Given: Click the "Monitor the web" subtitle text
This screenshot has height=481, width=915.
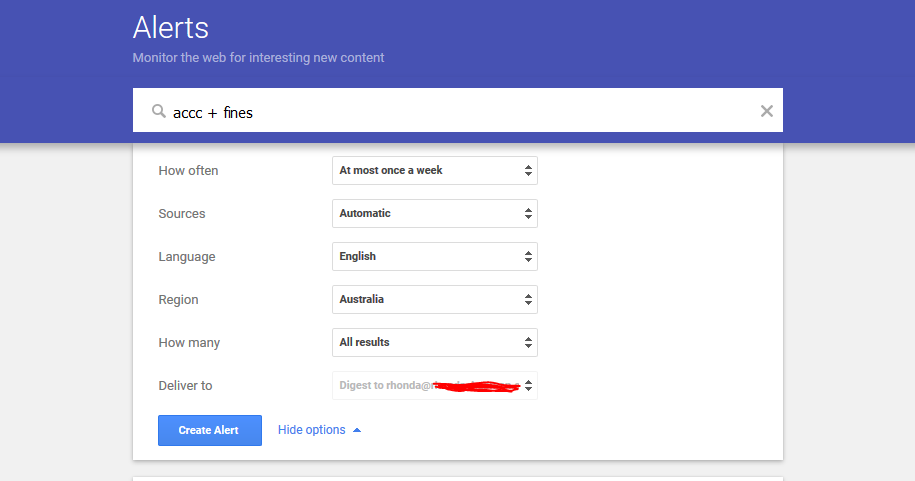Looking at the screenshot, I should [258, 58].
